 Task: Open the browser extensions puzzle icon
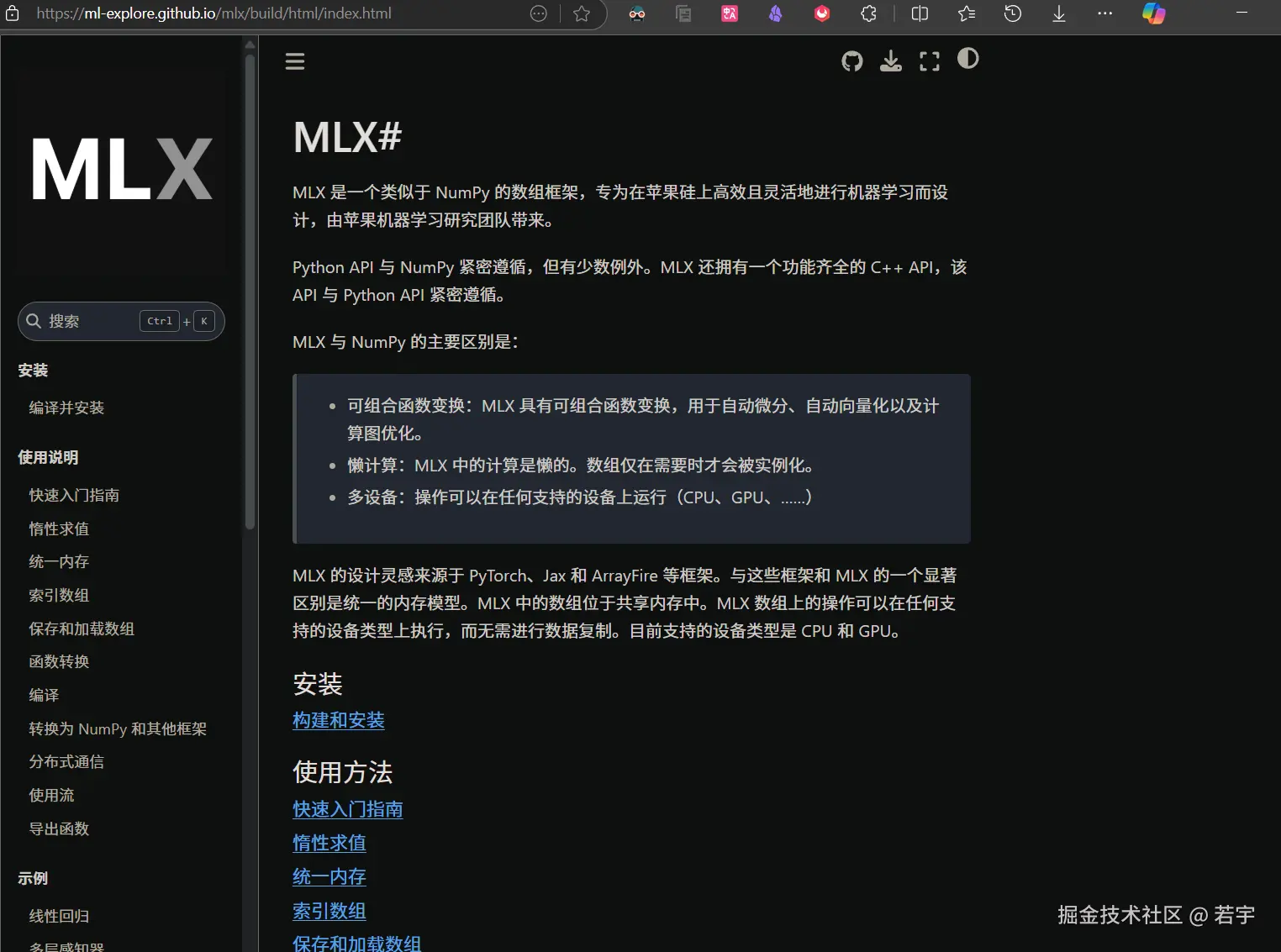868,13
